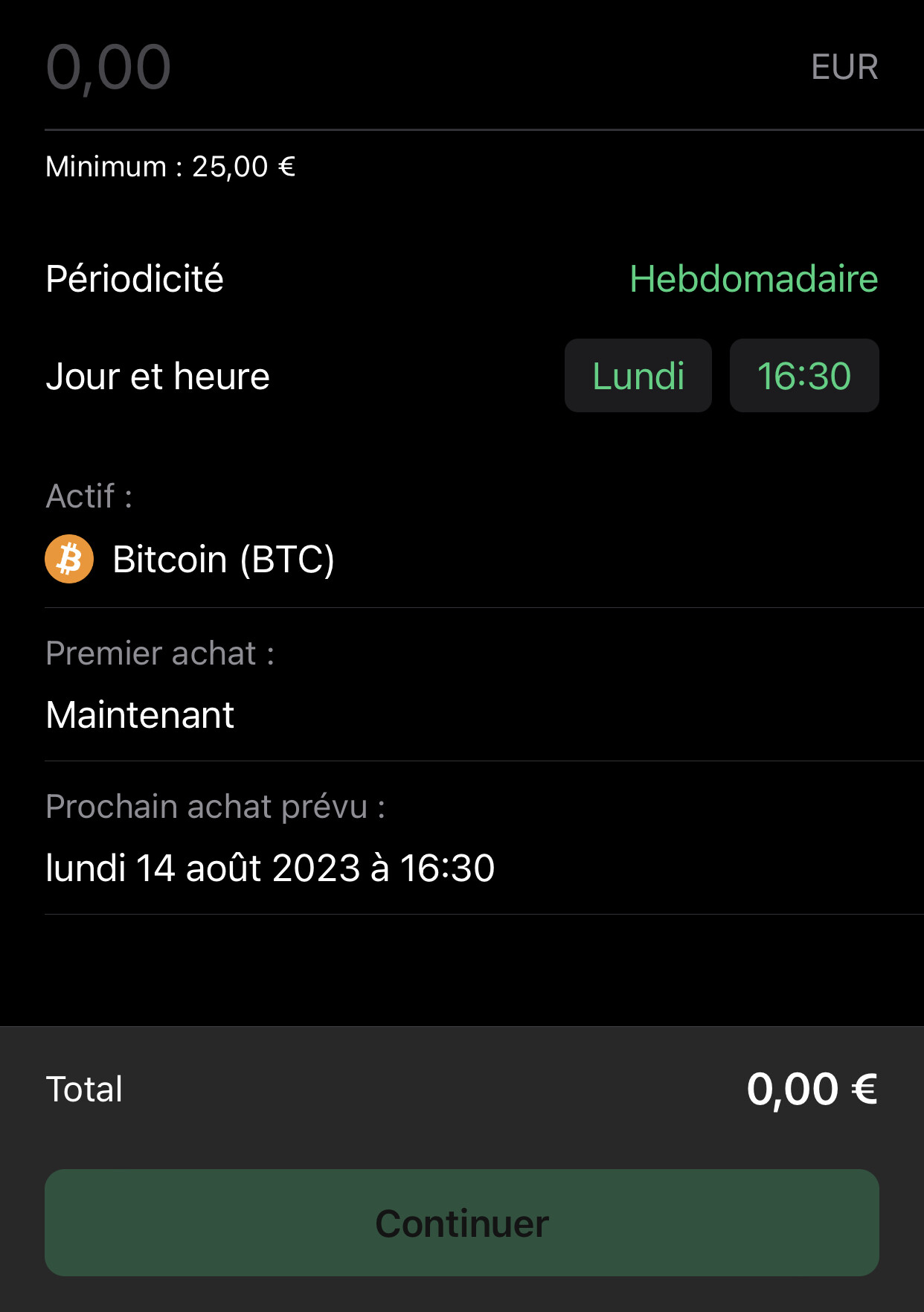Screen dimensions: 924x1312
Task: Tap the Actif label
Action: (89, 496)
